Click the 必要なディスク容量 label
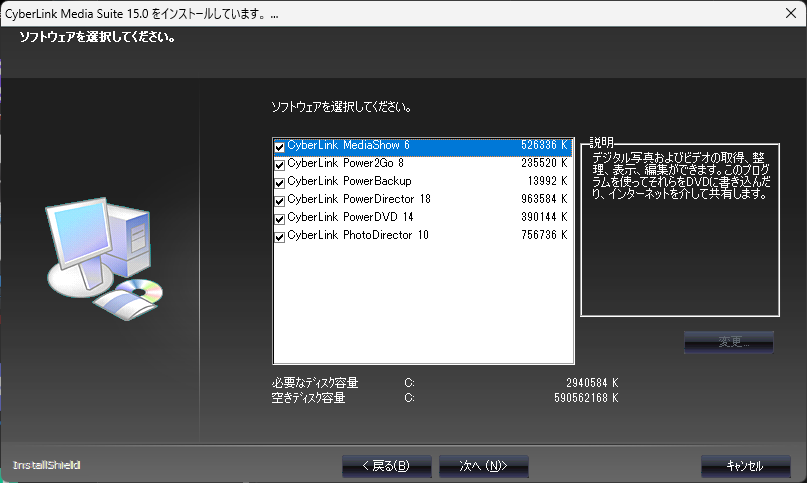The width and height of the screenshot is (807, 483). (x=315, y=383)
